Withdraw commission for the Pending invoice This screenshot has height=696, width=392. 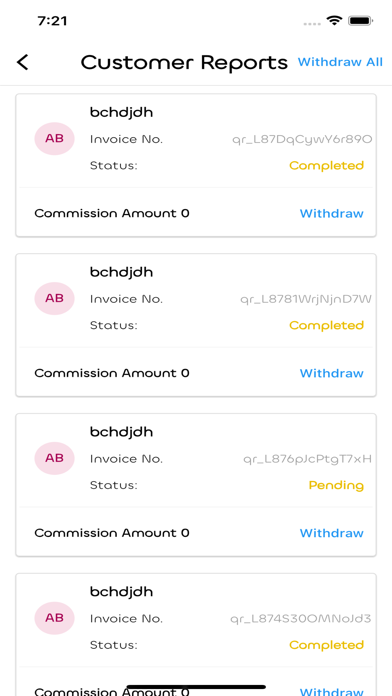click(332, 533)
